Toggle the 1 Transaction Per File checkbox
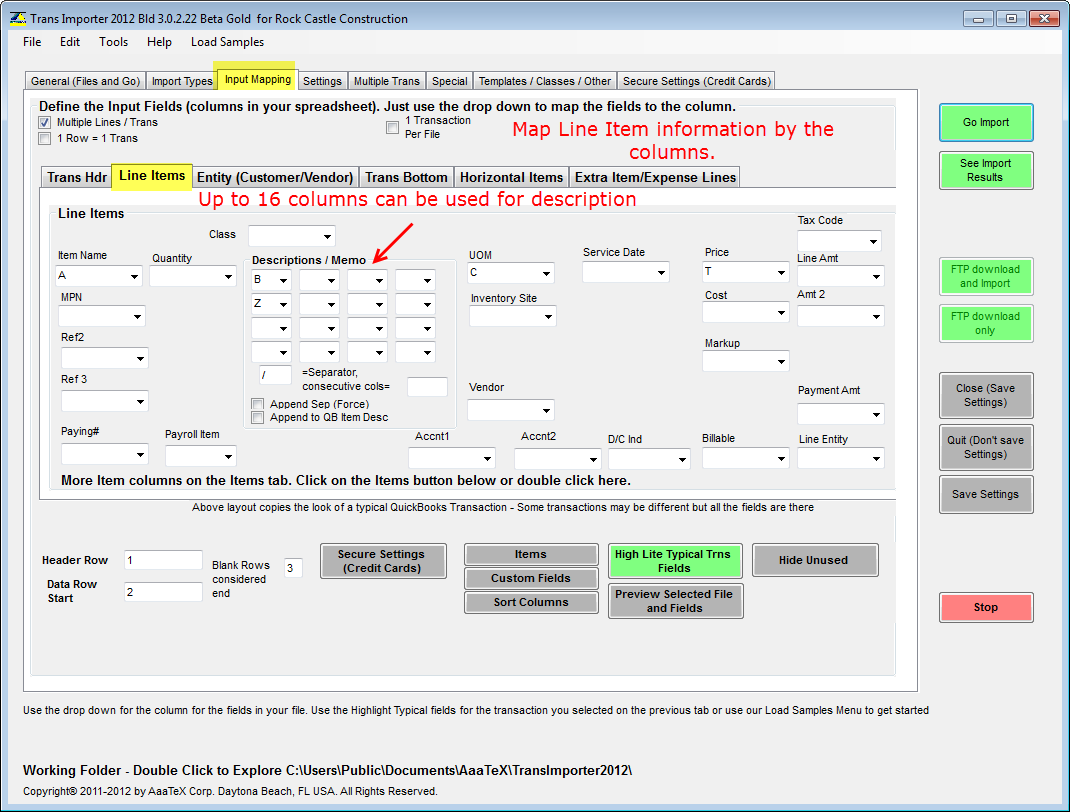Viewport: 1070px width, 812px height. pyautogui.click(x=393, y=127)
